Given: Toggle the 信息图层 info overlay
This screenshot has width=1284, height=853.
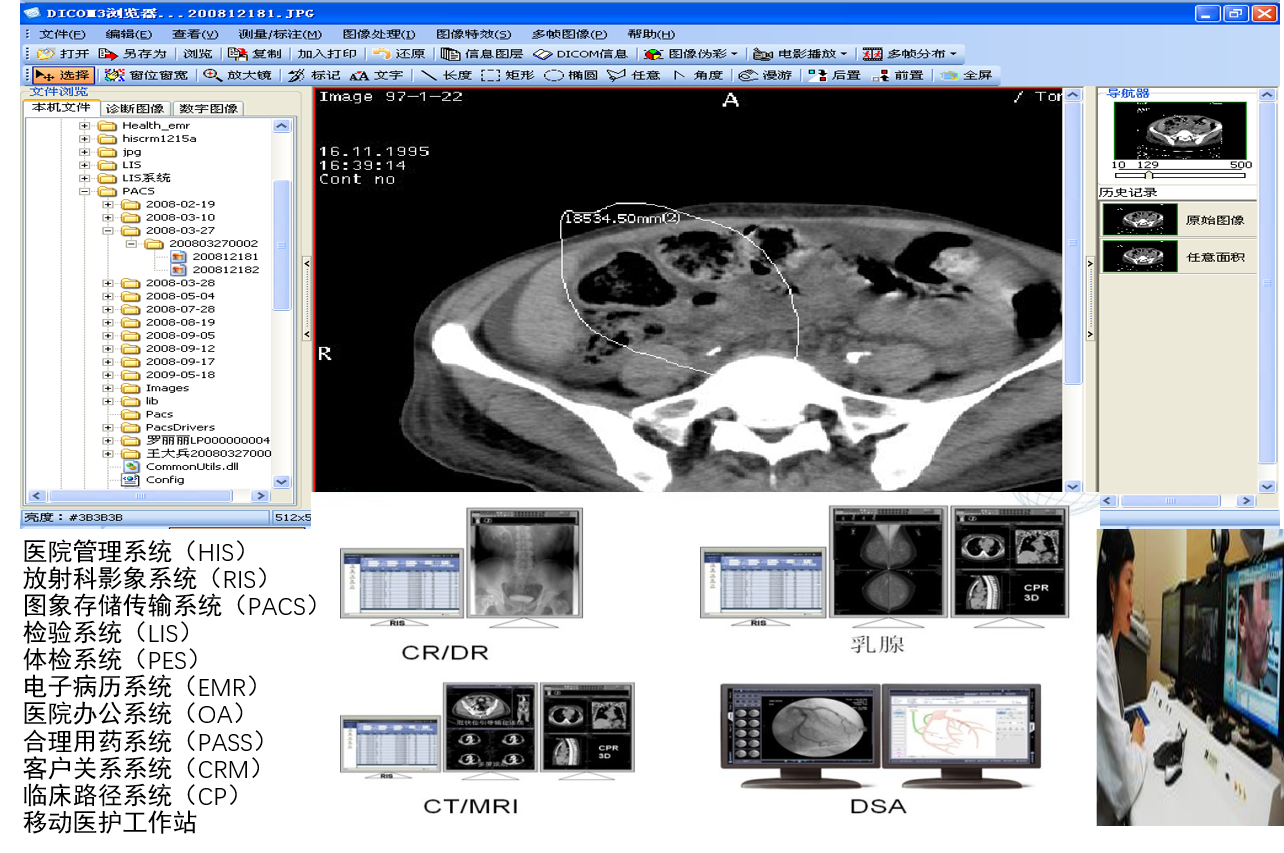Looking at the screenshot, I should (x=483, y=54).
